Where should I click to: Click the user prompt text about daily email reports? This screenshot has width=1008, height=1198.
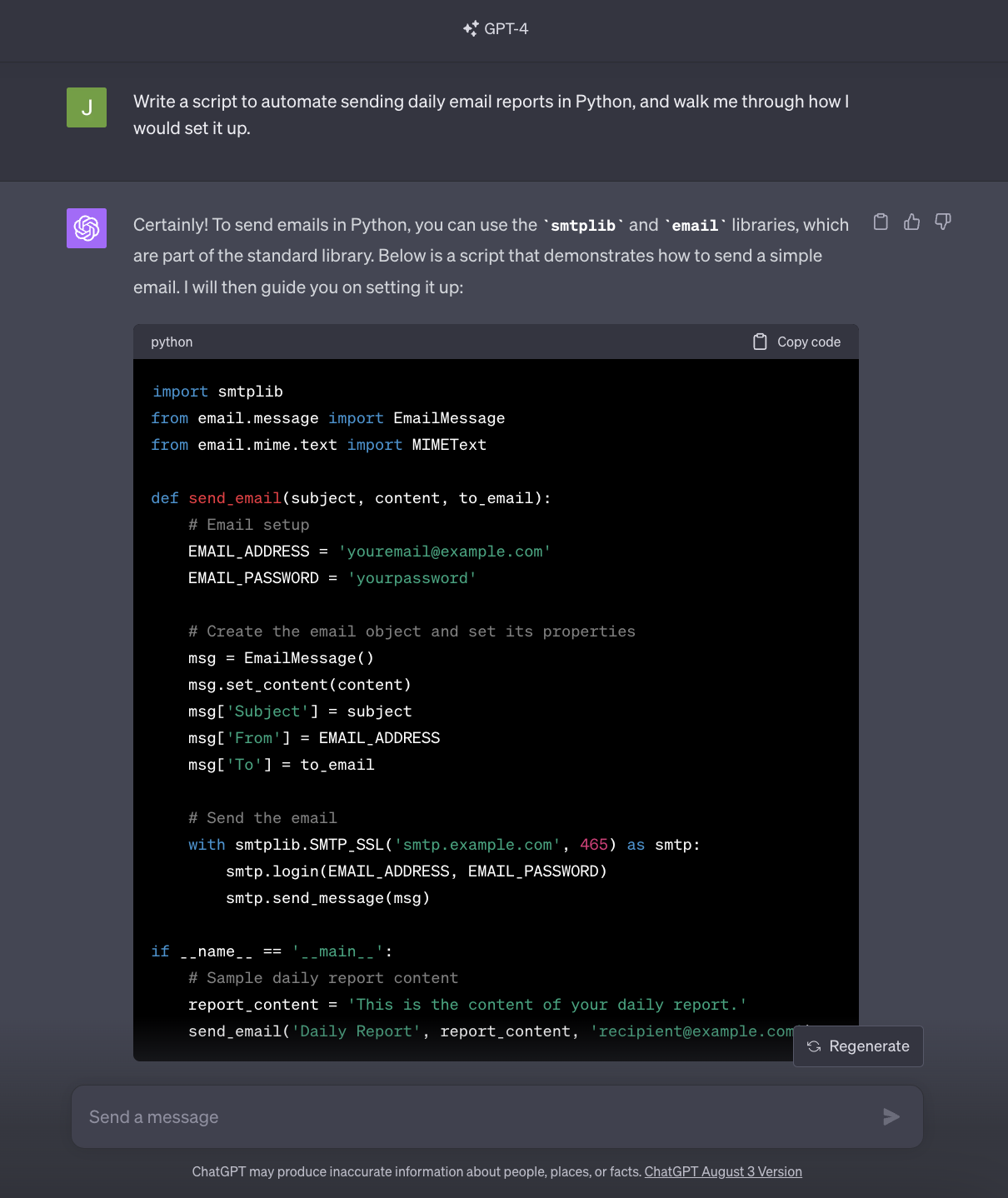(492, 115)
